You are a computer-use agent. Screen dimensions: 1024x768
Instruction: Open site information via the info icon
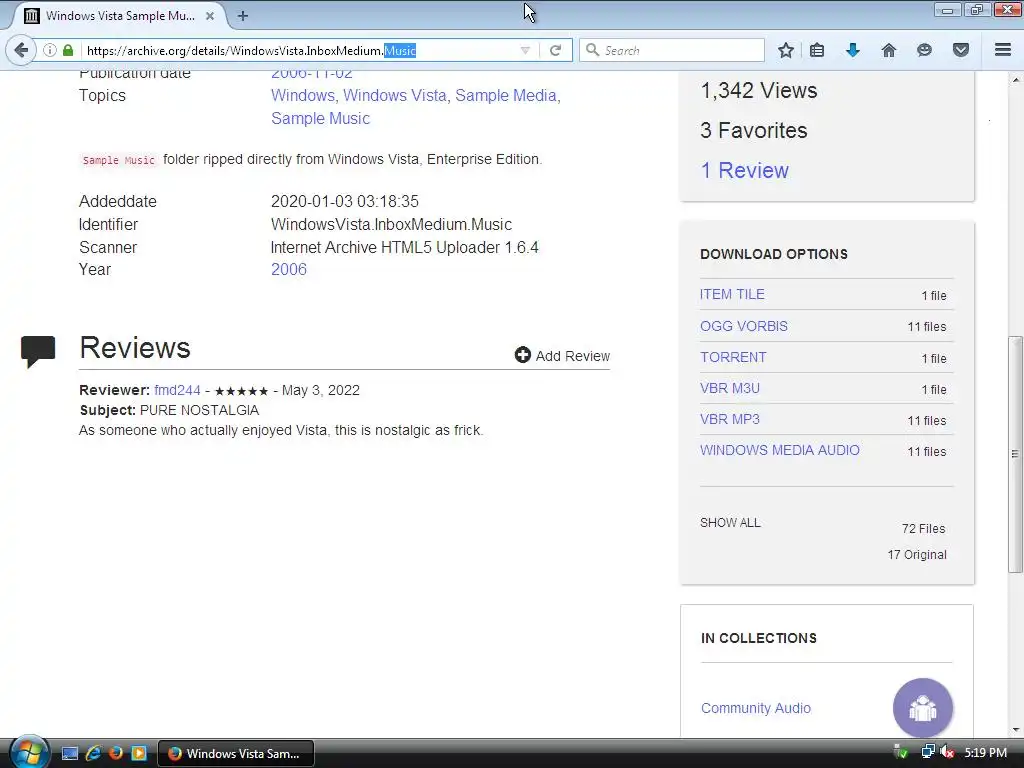(50, 50)
